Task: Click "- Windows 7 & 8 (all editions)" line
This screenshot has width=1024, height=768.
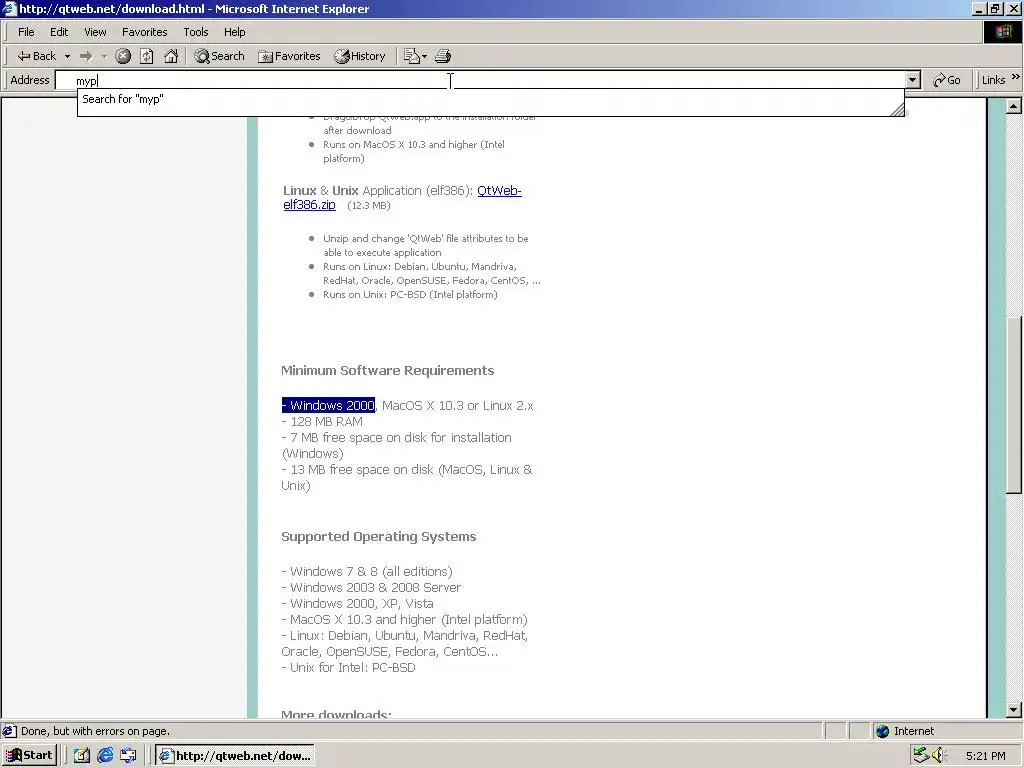Action: pyautogui.click(x=367, y=572)
